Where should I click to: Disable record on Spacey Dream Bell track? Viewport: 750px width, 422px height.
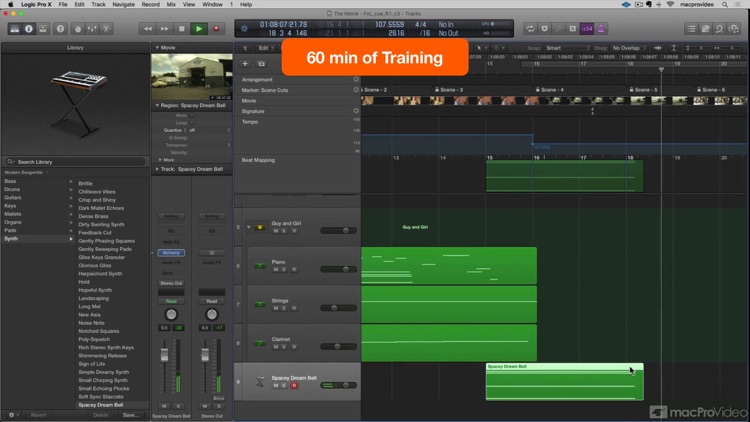(x=294, y=386)
